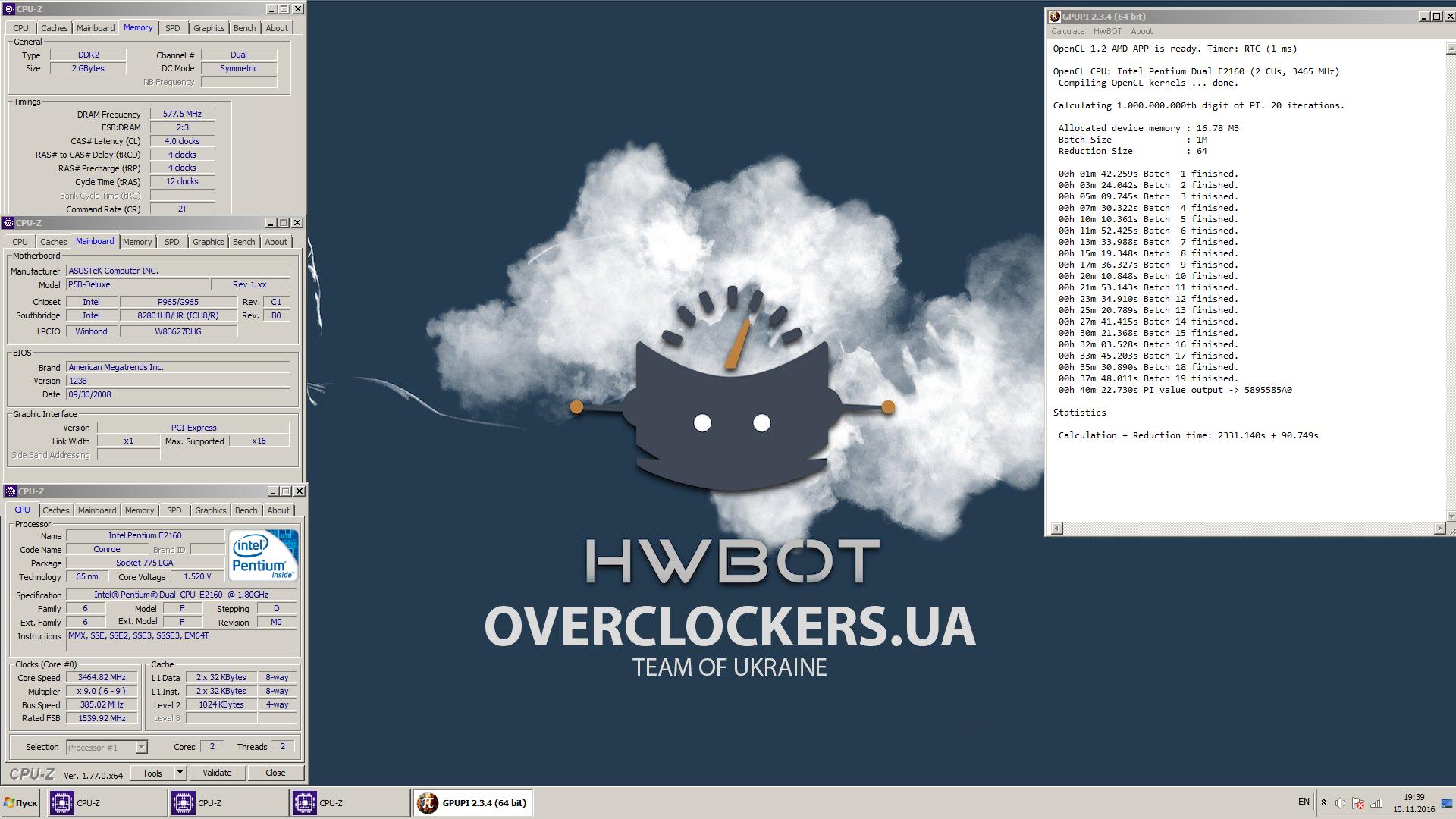Click GPUPI horizontal scrollbar track
Viewport: 1456px width, 819px height.
[1248, 528]
